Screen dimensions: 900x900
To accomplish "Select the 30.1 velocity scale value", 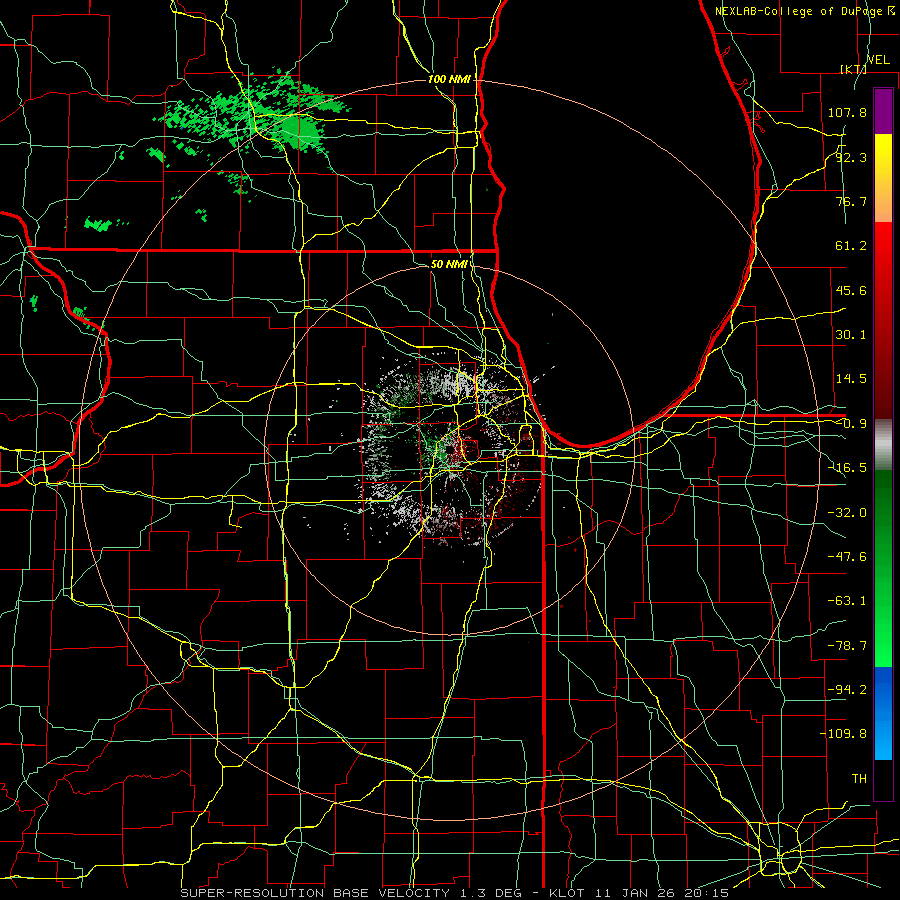I will [851, 335].
